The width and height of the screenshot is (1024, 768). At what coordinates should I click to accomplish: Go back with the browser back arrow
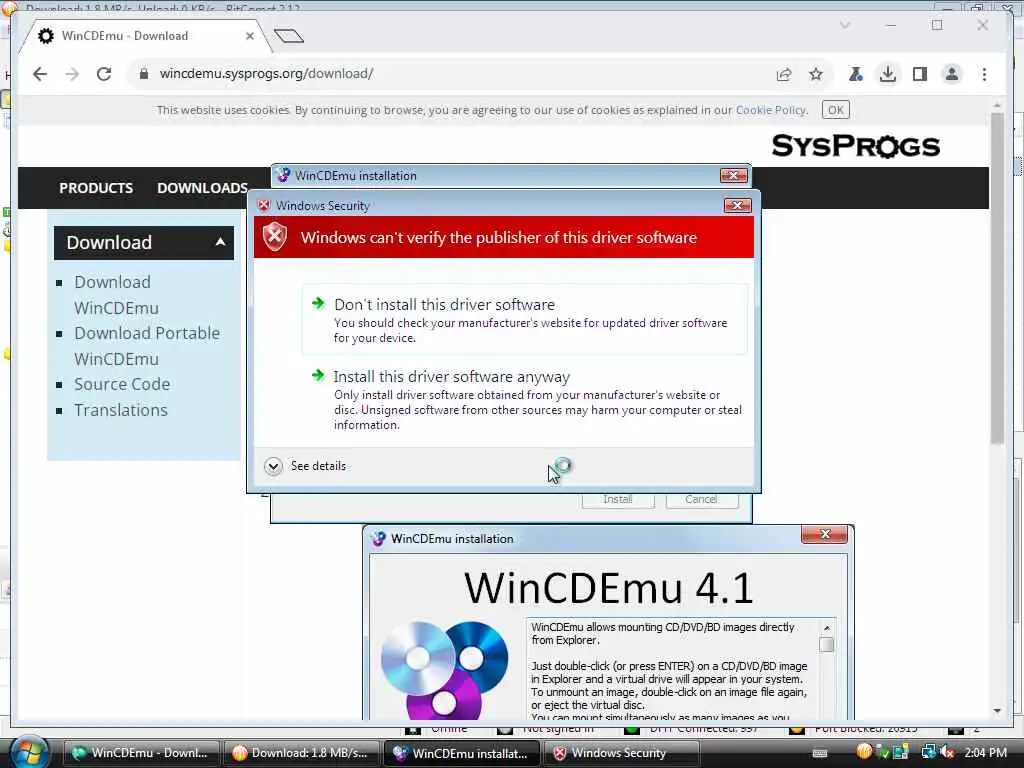[x=40, y=74]
